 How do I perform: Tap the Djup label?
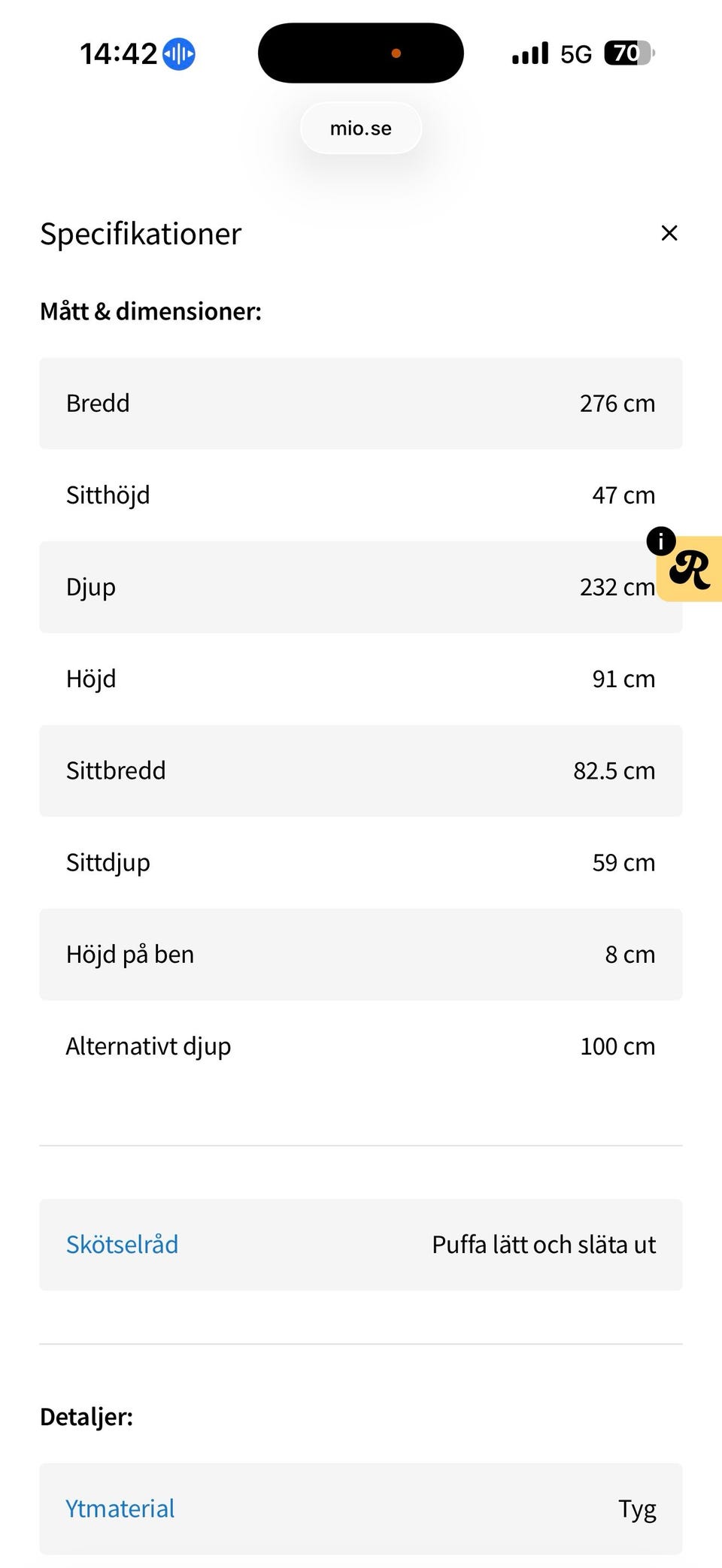click(x=91, y=587)
